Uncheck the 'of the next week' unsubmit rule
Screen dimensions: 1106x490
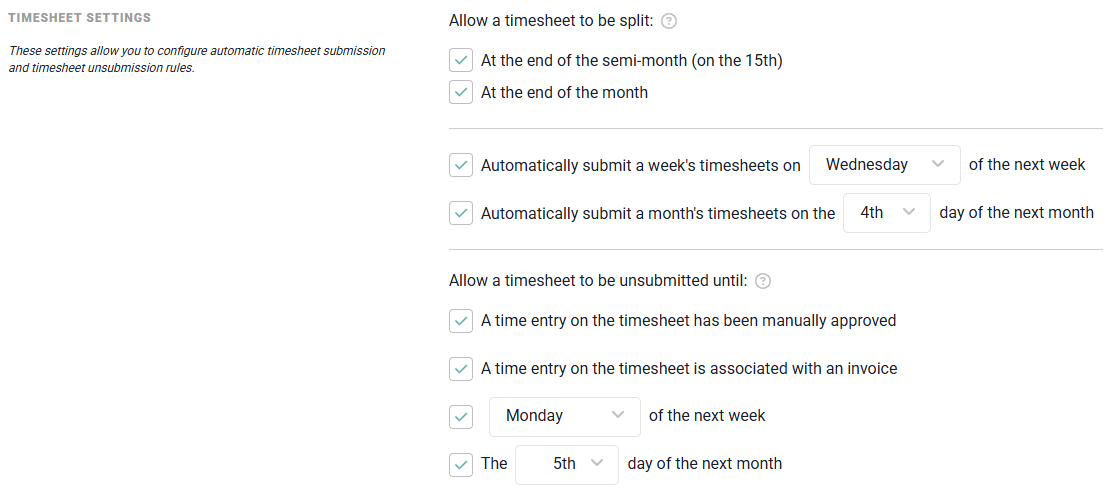tap(461, 416)
